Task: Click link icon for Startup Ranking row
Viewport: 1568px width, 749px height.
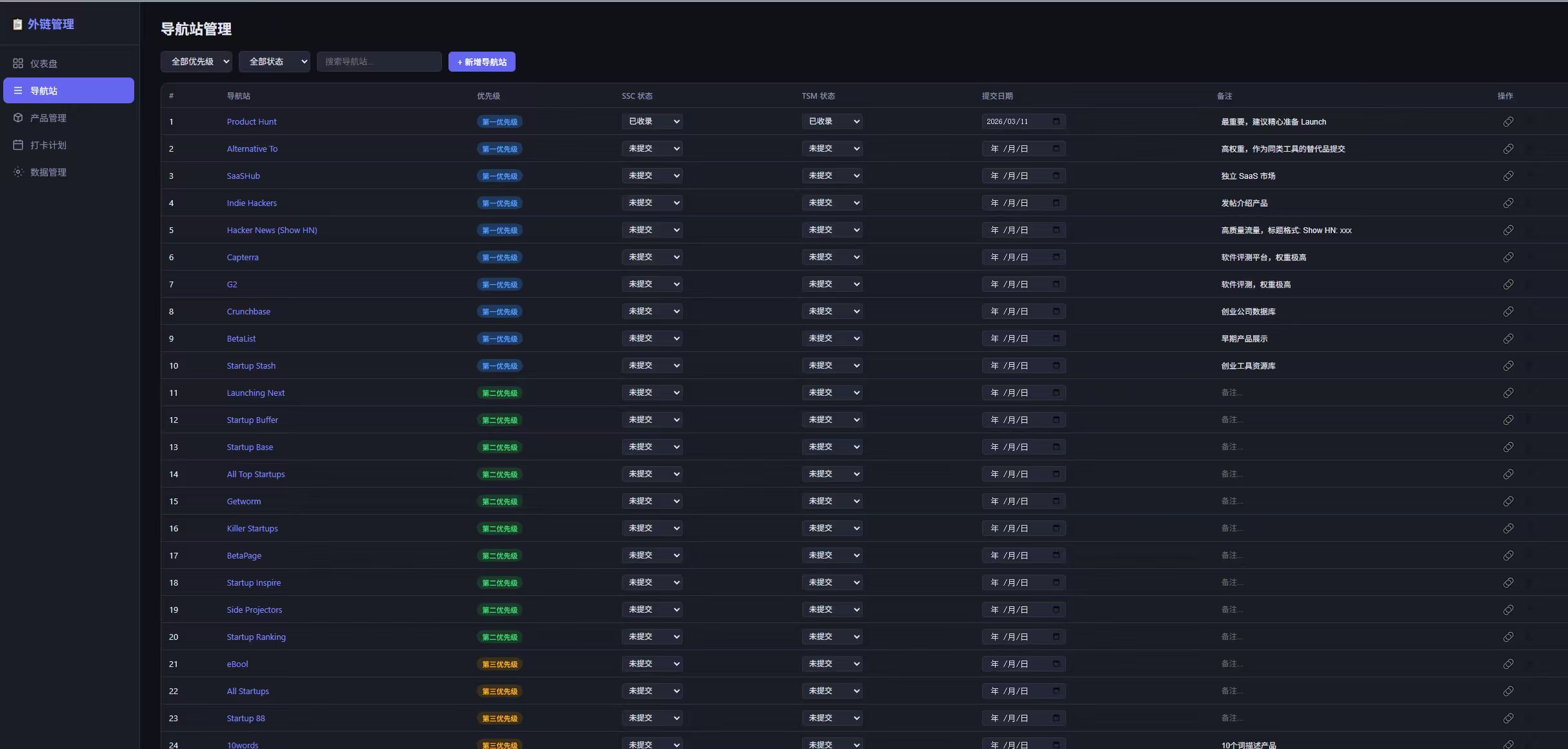Action: [1508, 637]
